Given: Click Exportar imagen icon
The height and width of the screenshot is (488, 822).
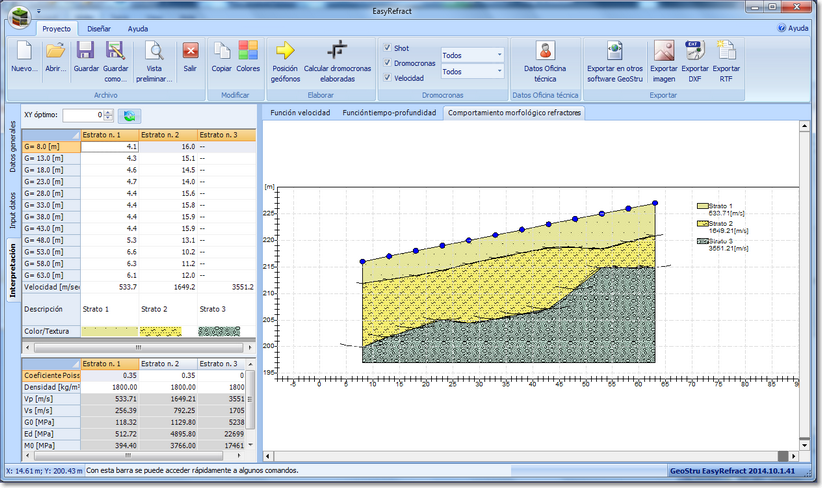Looking at the screenshot, I should pos(664,51).
